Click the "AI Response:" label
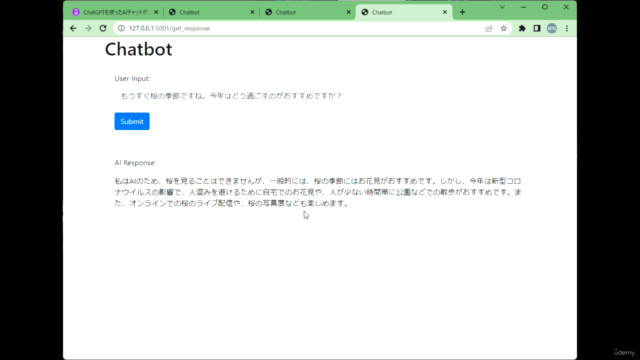640x360 pixels. (x=135, y=162)
